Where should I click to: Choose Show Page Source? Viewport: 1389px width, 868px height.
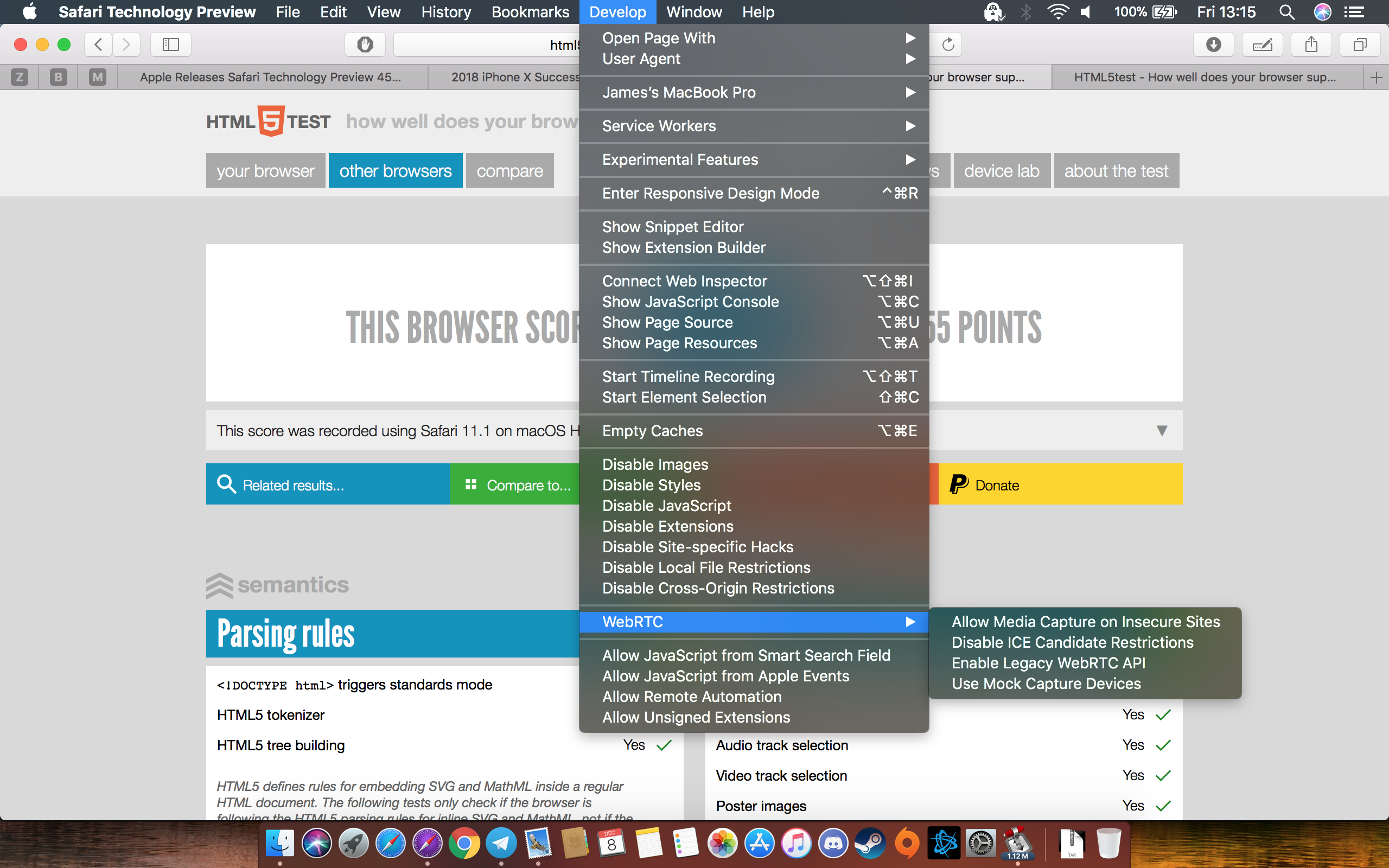click(x=754, y=323)
